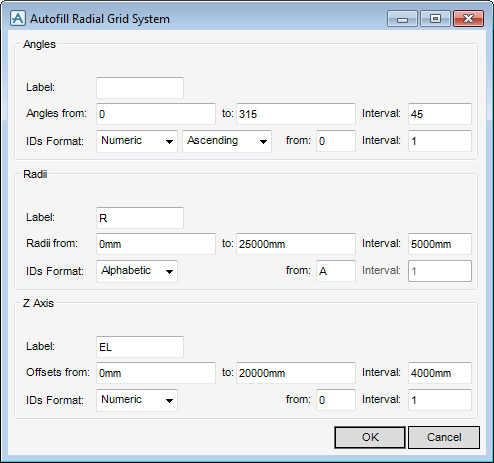Click the Radii to field with 25000mm
This screenshot has height=463, width=494.
click(x=296, y=244)
